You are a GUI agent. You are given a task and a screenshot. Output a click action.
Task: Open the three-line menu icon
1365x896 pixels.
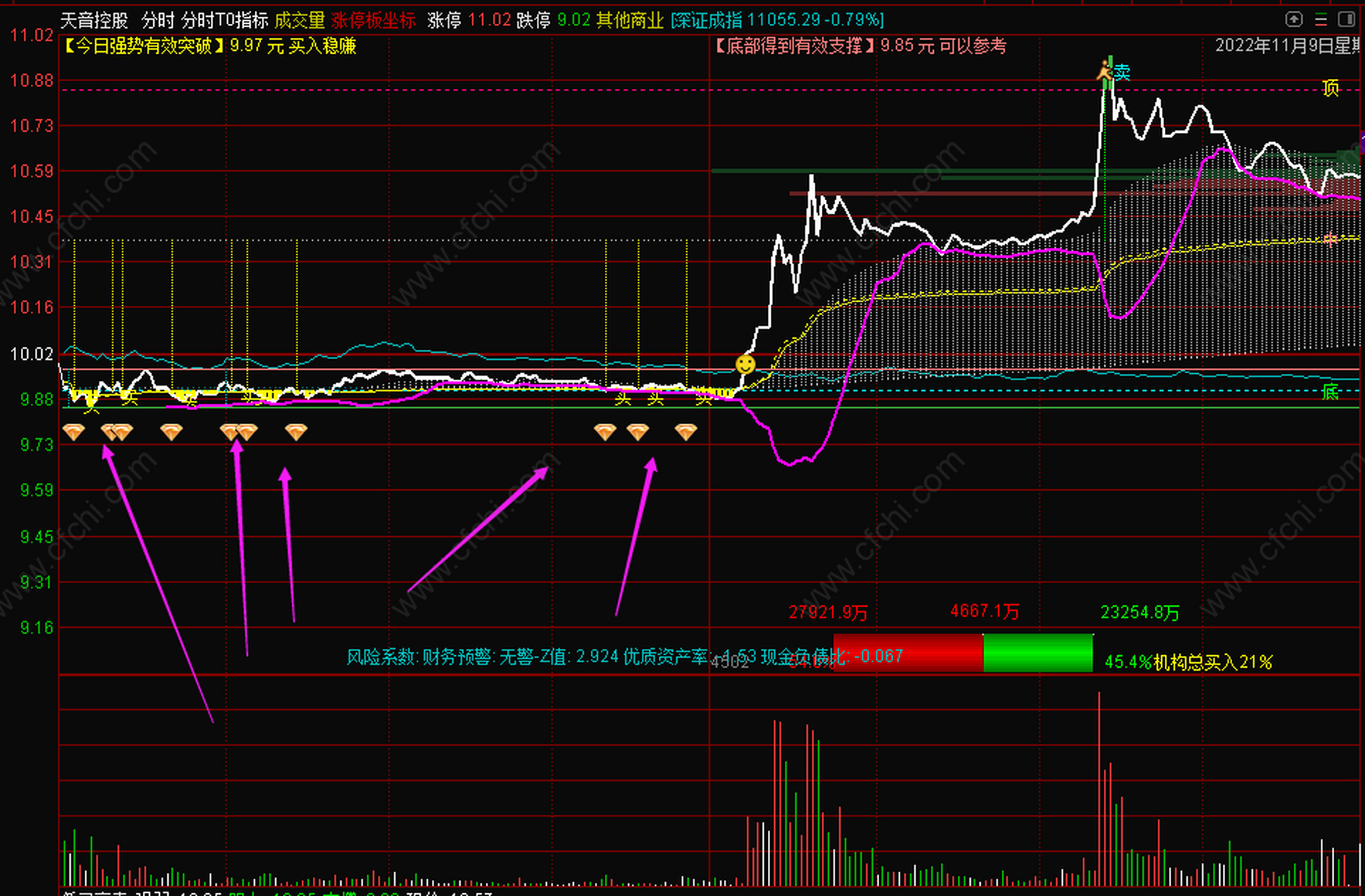(1320, 19)
